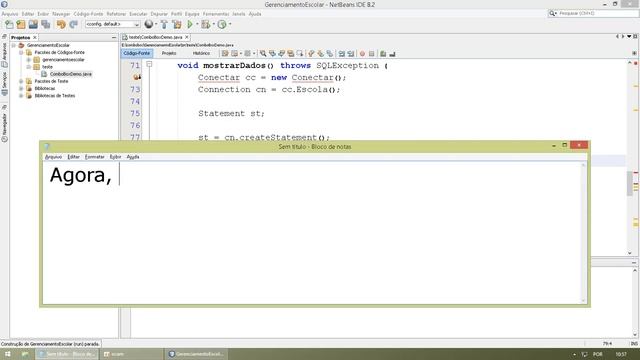
Task: Open the dropdown arrow beside the Run icon
Action: 197,24
